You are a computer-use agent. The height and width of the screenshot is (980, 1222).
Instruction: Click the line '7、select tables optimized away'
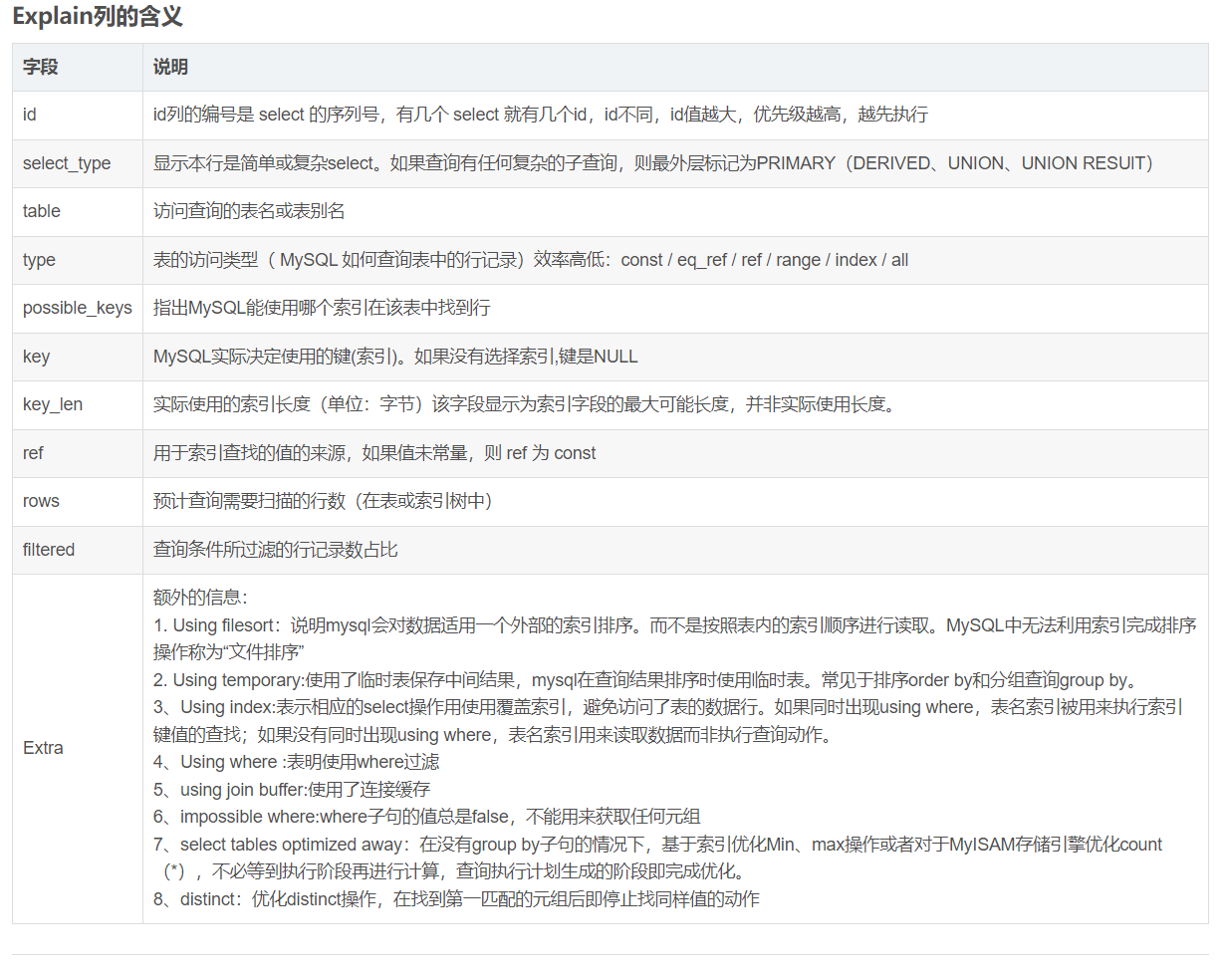click(657, 845)
